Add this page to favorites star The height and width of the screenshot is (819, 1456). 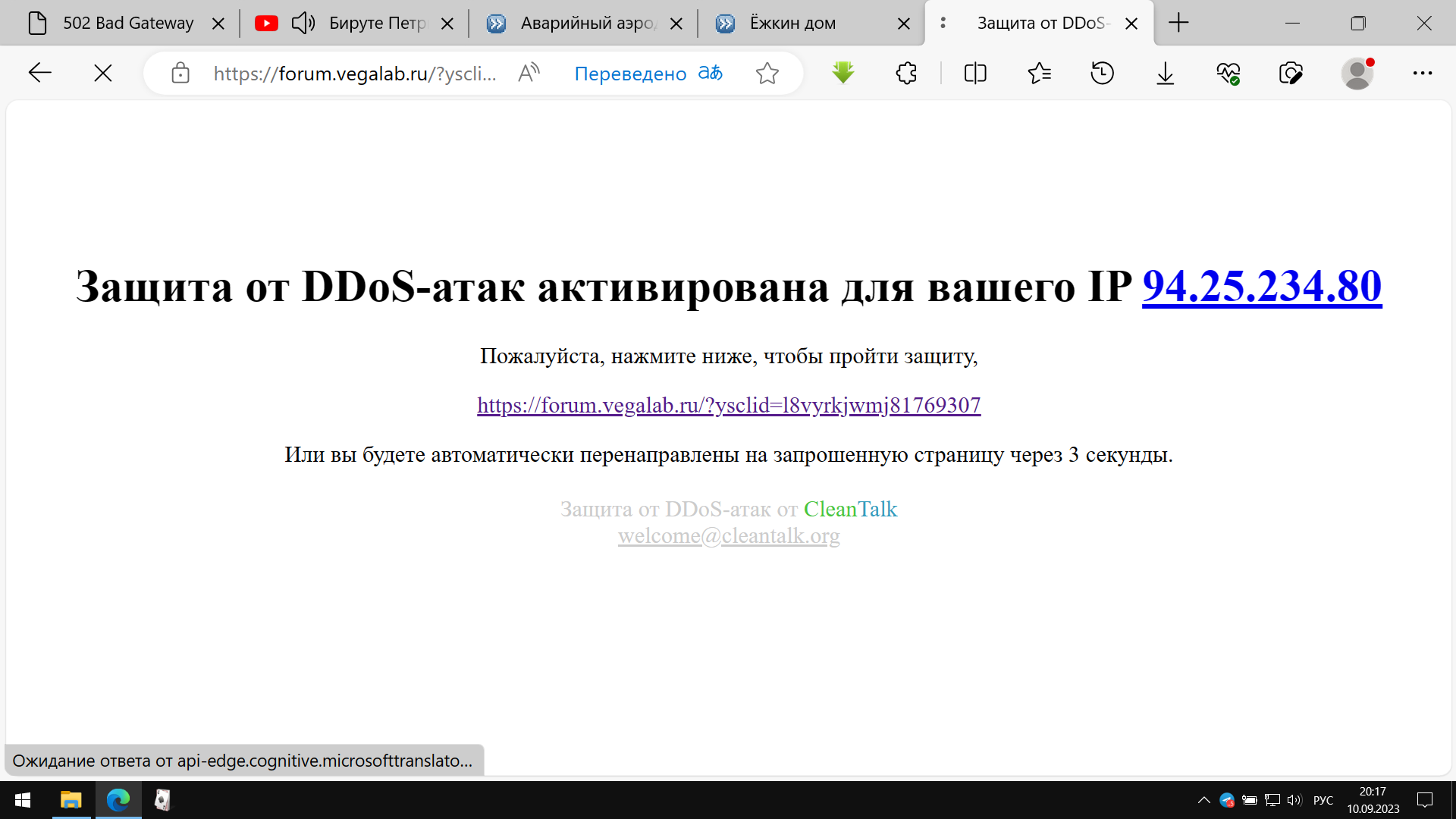coord(767,73)
